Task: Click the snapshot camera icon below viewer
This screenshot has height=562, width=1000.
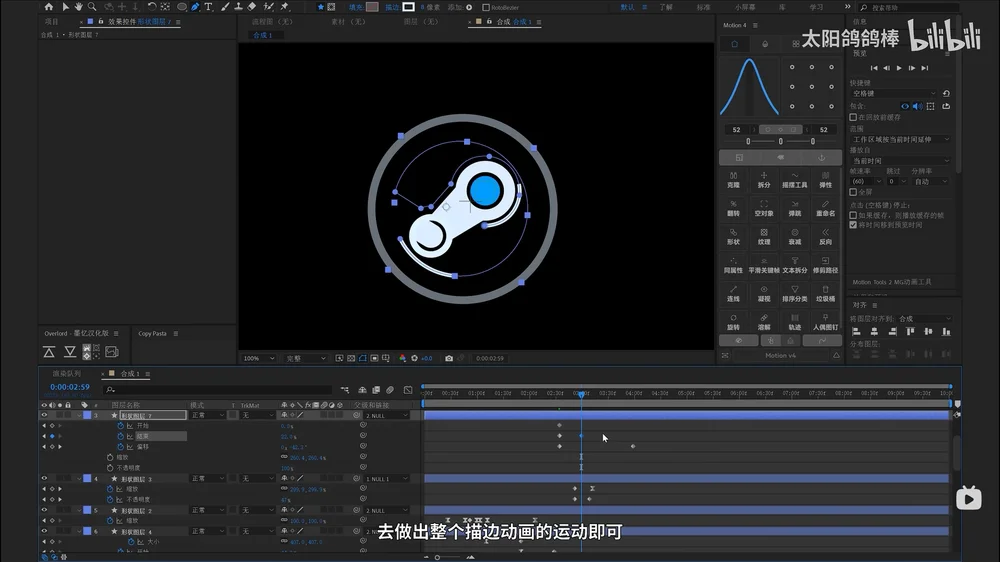Action: tap(449, 359)
